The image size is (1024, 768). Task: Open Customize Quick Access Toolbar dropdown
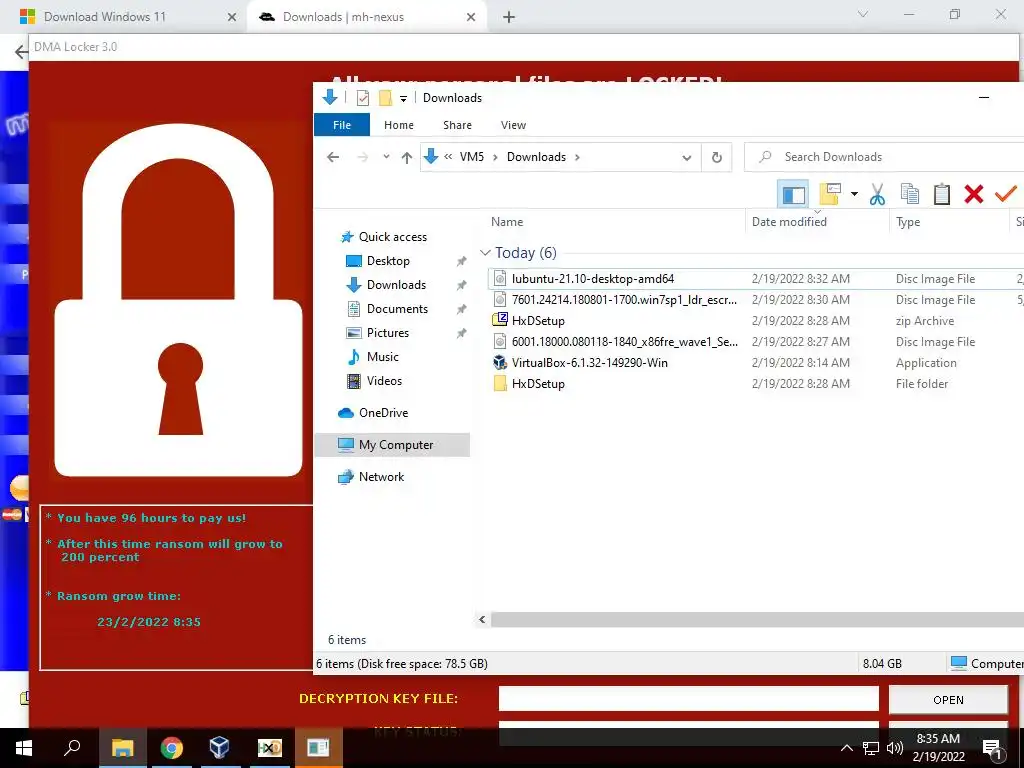coord(404,99)
